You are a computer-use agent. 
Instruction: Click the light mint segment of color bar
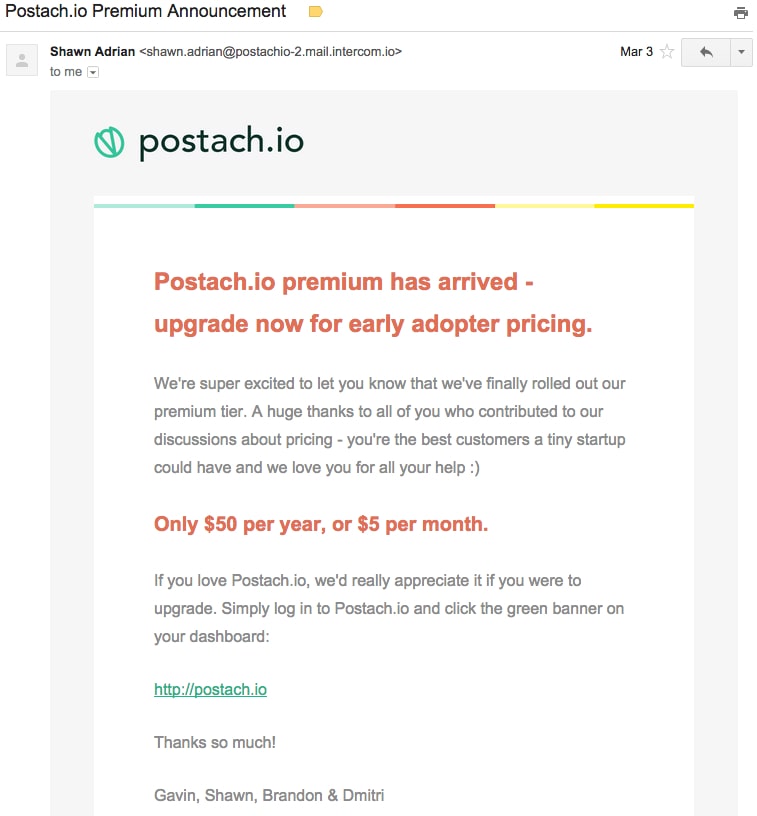click(144, 206)
